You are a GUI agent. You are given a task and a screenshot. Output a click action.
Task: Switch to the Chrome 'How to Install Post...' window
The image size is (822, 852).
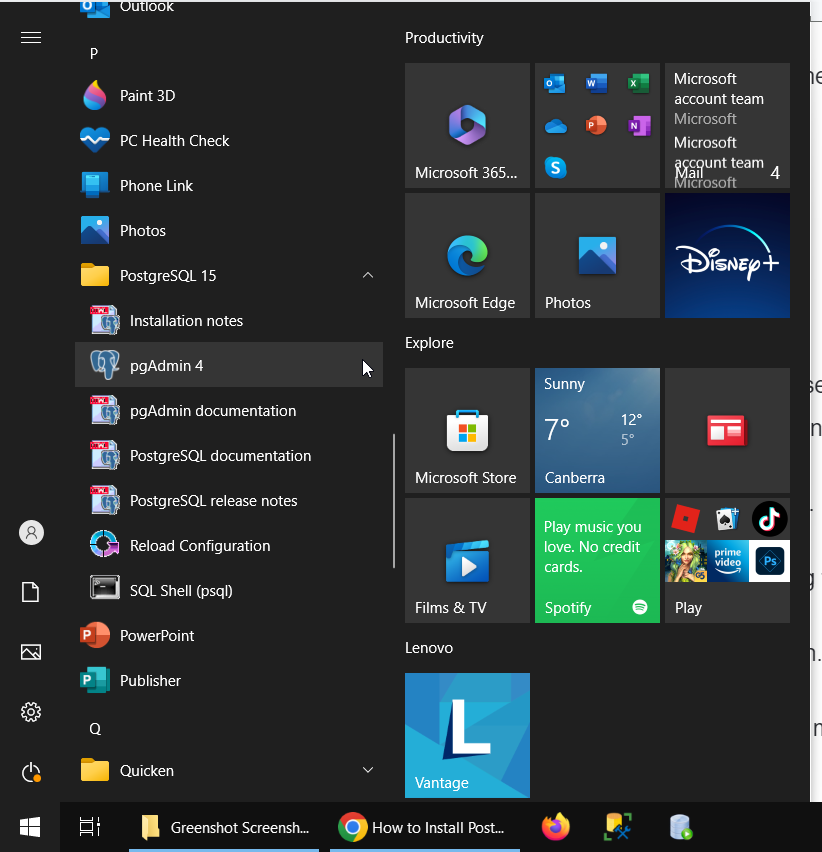pyautogui.click(x=423, y=827)
